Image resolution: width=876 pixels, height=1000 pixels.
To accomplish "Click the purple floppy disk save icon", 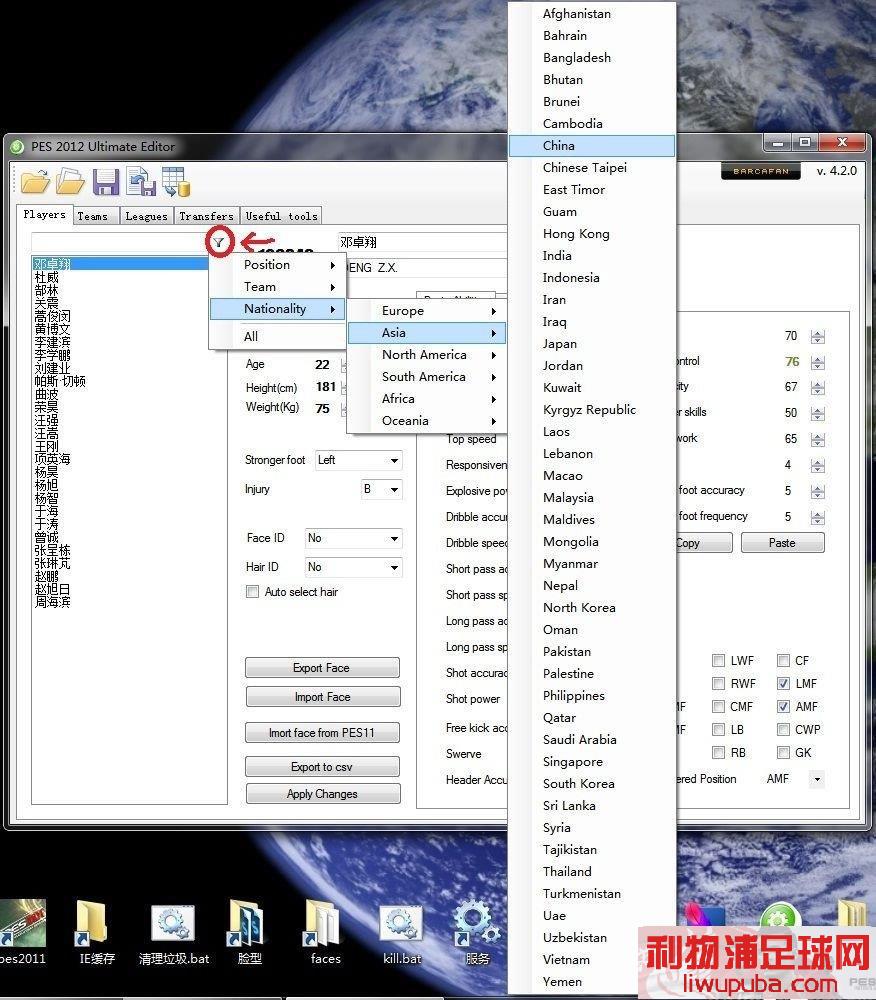I will pos(106,182).
